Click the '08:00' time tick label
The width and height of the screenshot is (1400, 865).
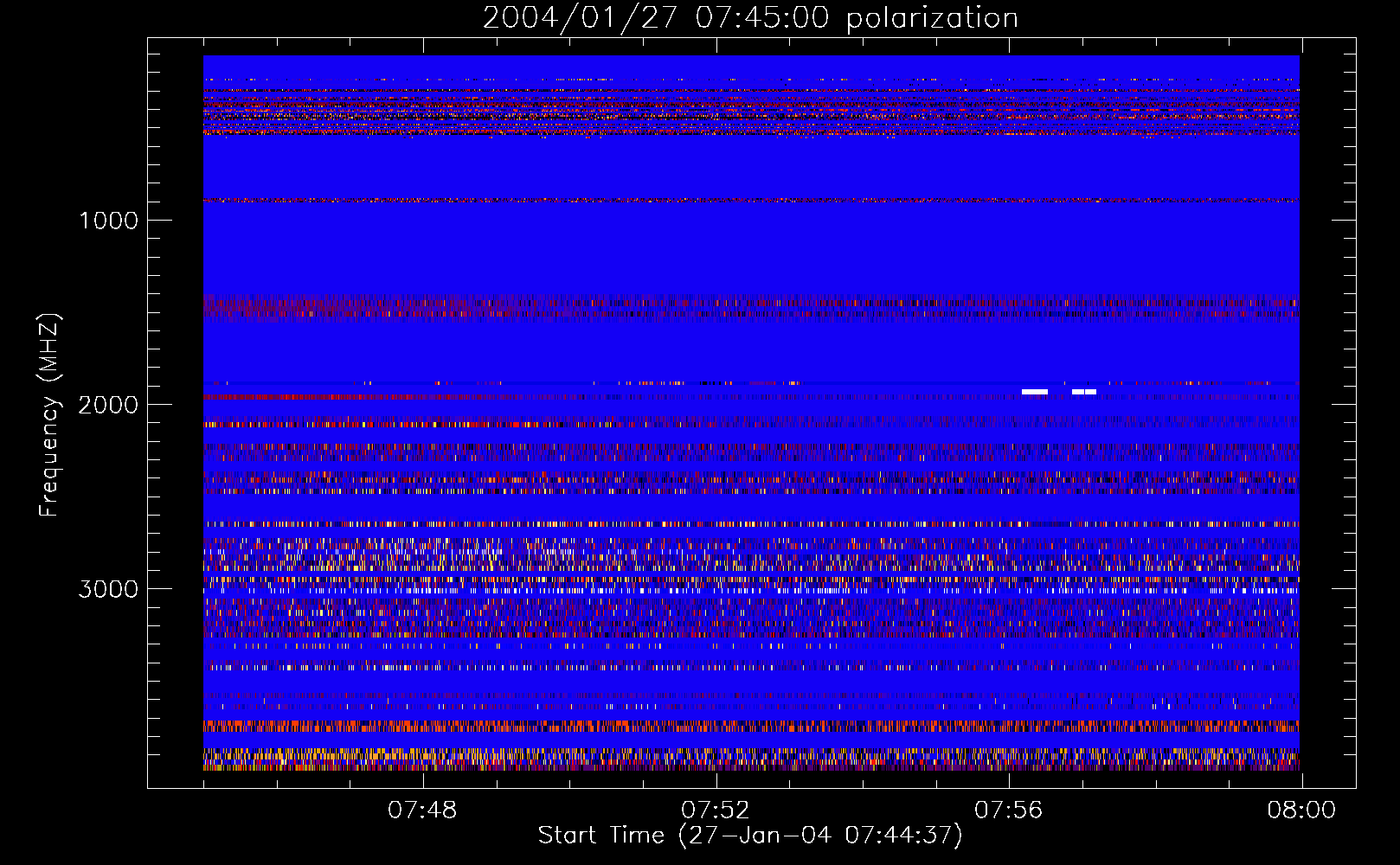coord(1301,811)
